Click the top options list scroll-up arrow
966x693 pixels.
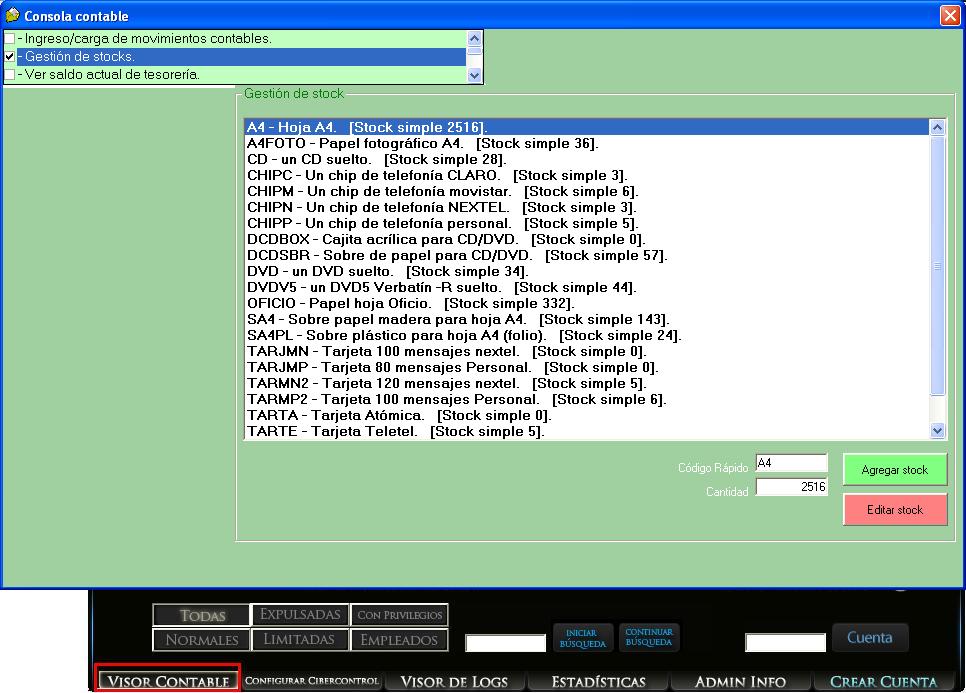[x=474, y=38]
